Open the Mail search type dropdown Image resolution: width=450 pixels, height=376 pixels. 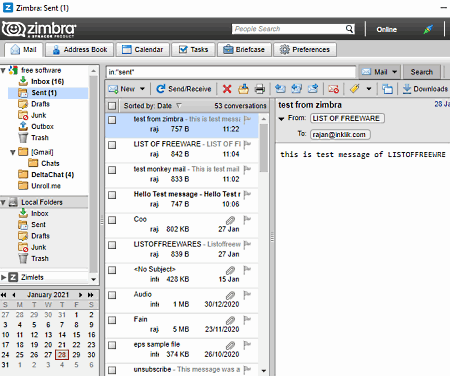(x=395, y=72)
